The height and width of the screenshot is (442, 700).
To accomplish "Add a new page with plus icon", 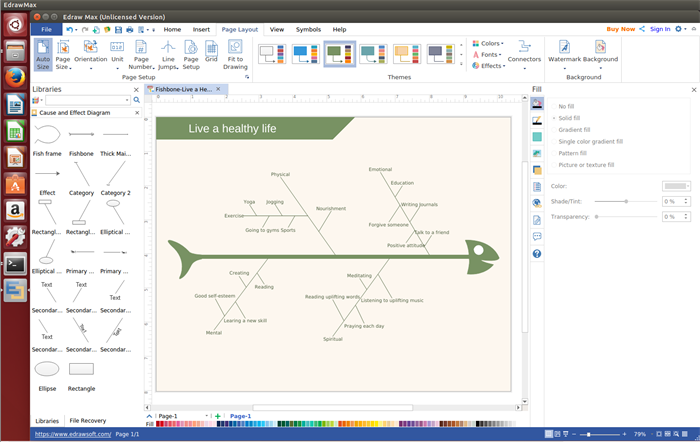I will (218, 415).
